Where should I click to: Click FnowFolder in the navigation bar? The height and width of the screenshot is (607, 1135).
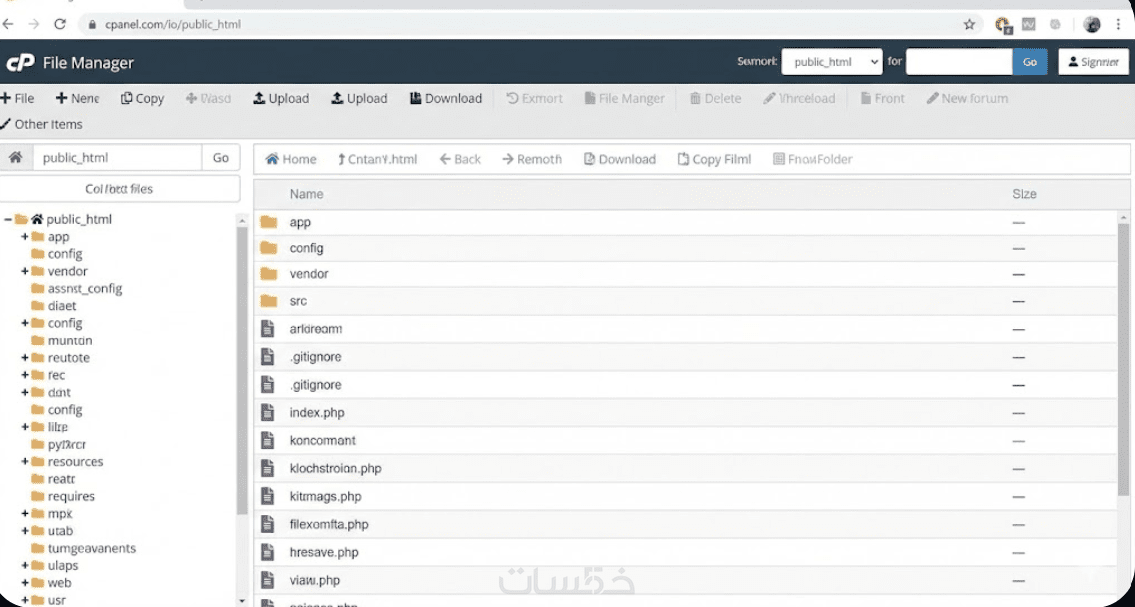click(x=812, y=159)
